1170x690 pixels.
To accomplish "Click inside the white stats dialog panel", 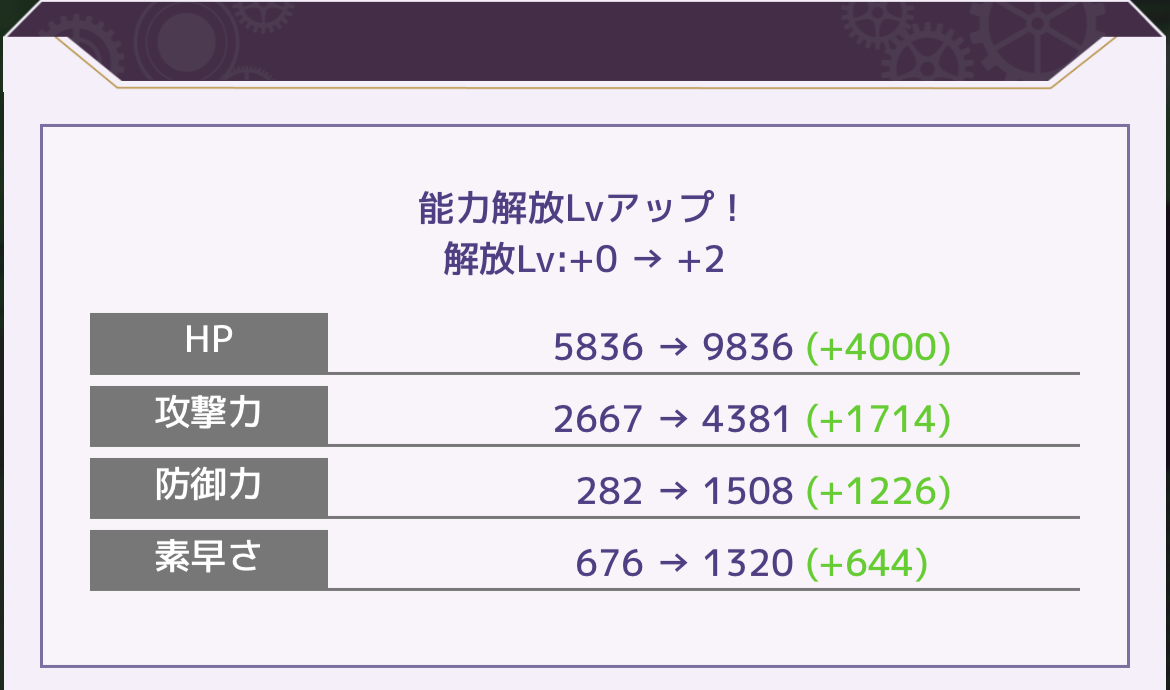I will 585,630.
